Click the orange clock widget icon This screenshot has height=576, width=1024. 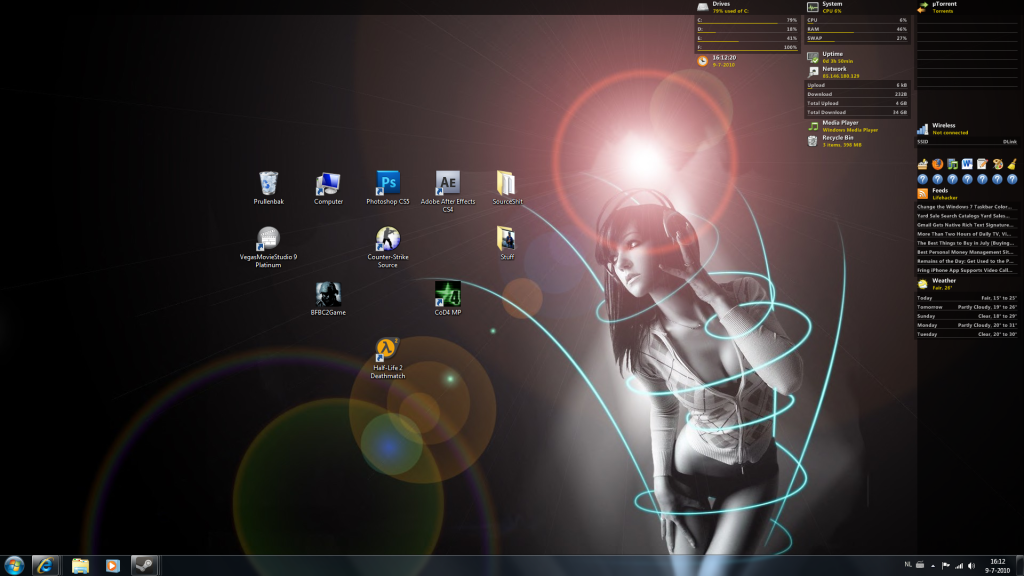click(703, 61)
